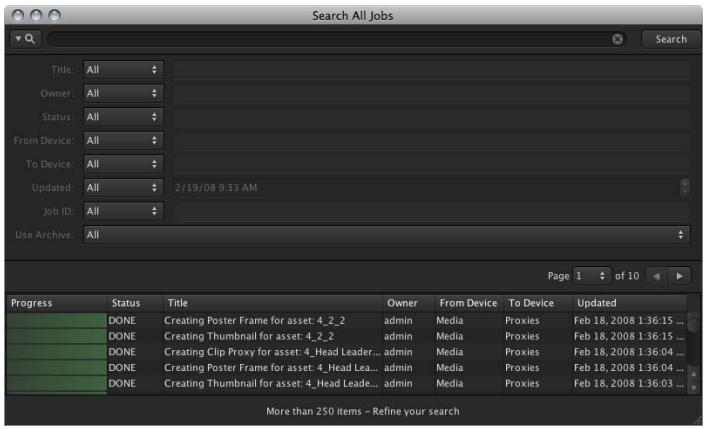The height and width of the screenshot is (429, 704).
Task: Select job 'Creating Thumbnail for asset: 4_2_2'
Action: coord(249,336)
